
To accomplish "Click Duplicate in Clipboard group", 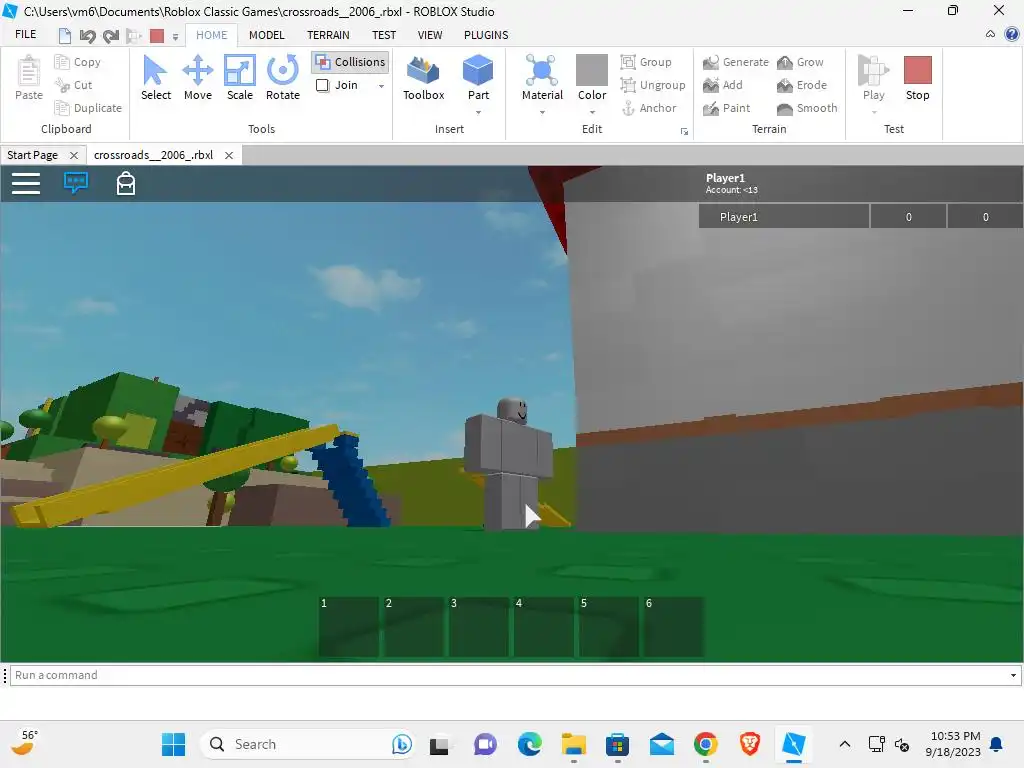I will click(88, 108).
